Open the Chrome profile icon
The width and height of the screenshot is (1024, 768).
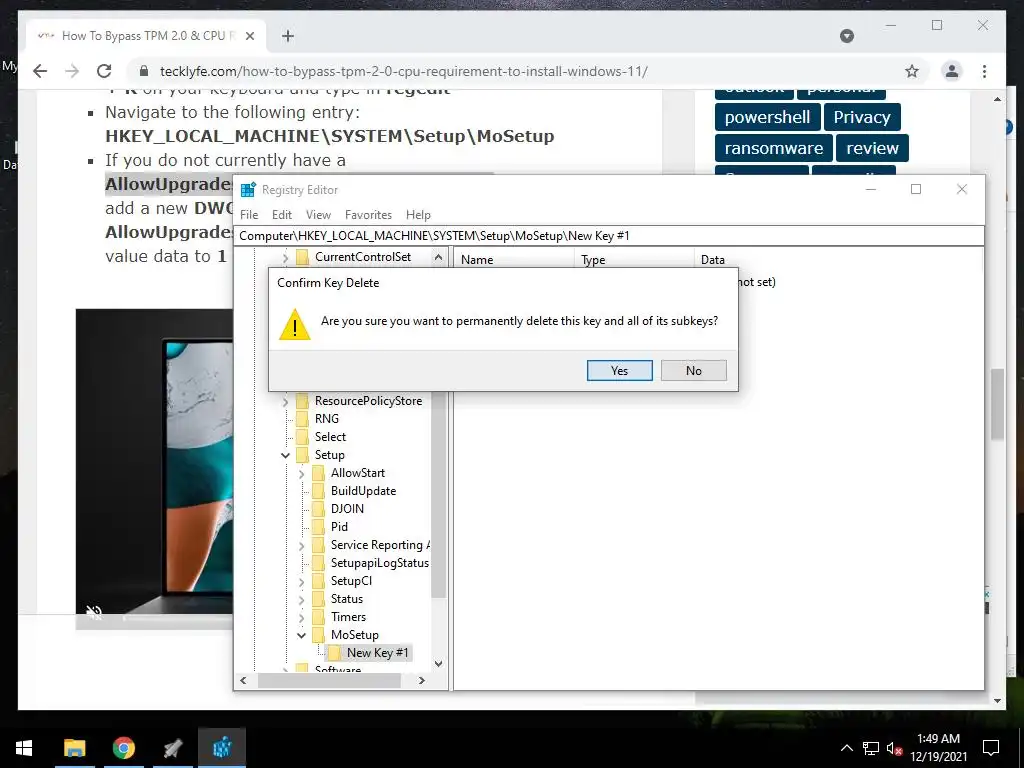click(x=952, y=71)
